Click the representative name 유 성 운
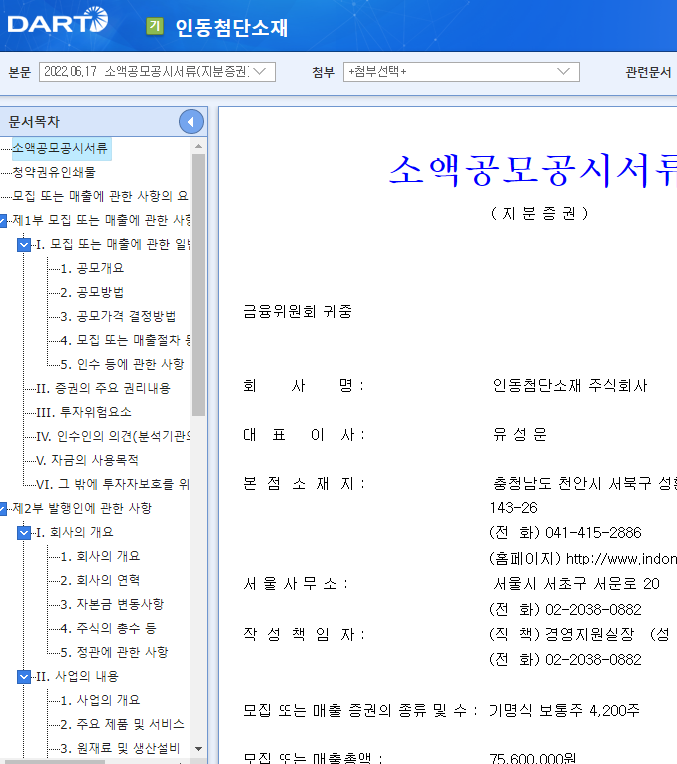This screenshot has width=677, height=764. point(520,434)
